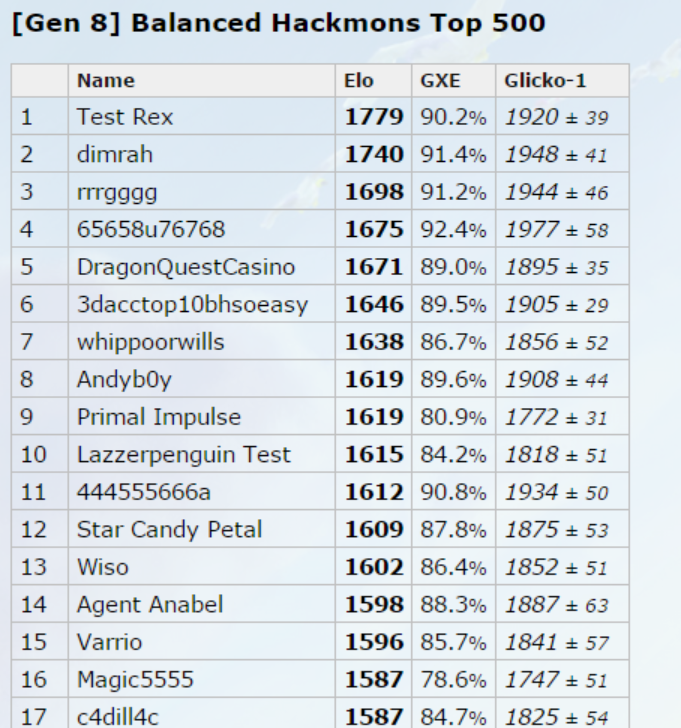Open DragonQuestCasino's profile entry

[x=186, y=267]
